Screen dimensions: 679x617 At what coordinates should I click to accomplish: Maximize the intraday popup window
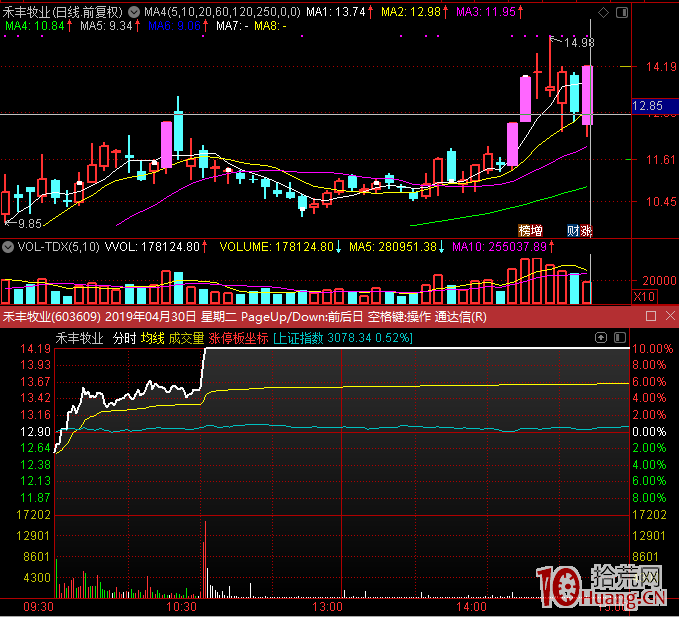pos(650,316)
